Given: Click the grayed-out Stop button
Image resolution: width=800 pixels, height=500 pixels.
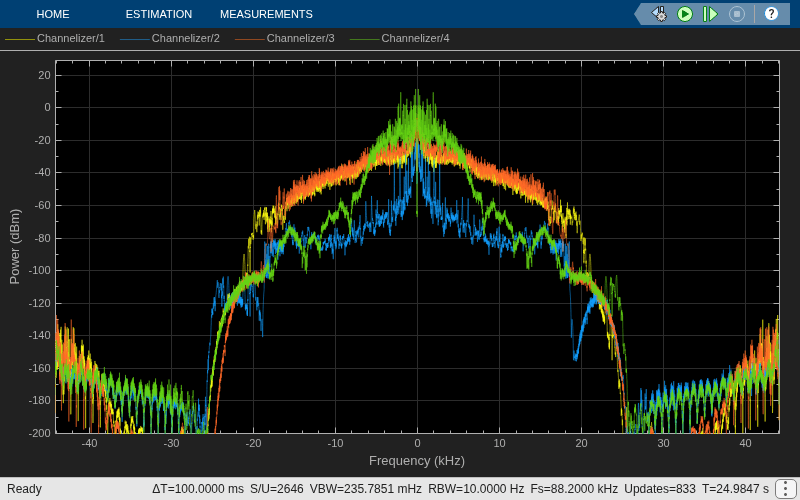Looking at the screenshot, I should coord(737,14).
